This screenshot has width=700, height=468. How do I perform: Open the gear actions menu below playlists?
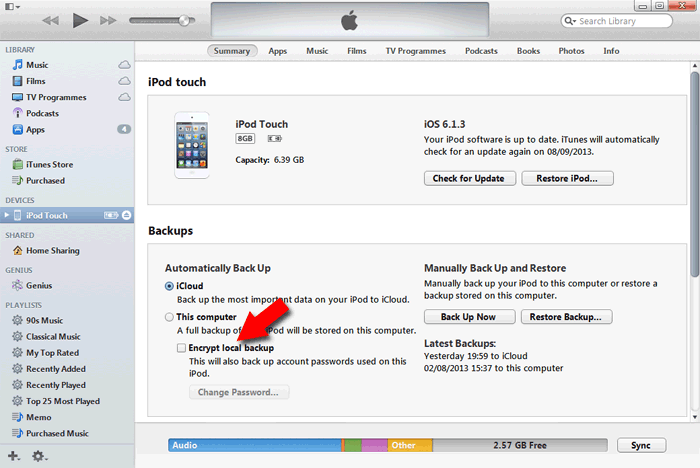tap(39, 456)
